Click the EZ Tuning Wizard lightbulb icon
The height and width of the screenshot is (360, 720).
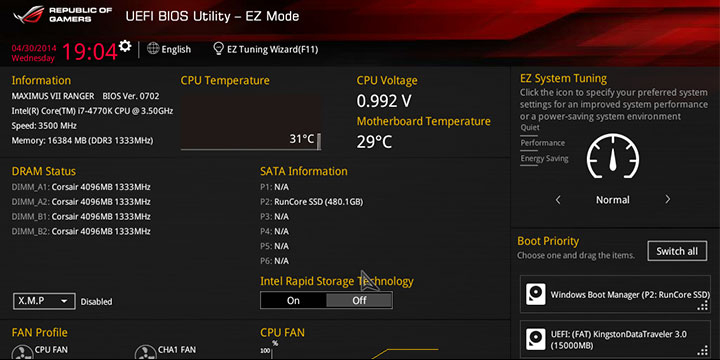(219, 49)
